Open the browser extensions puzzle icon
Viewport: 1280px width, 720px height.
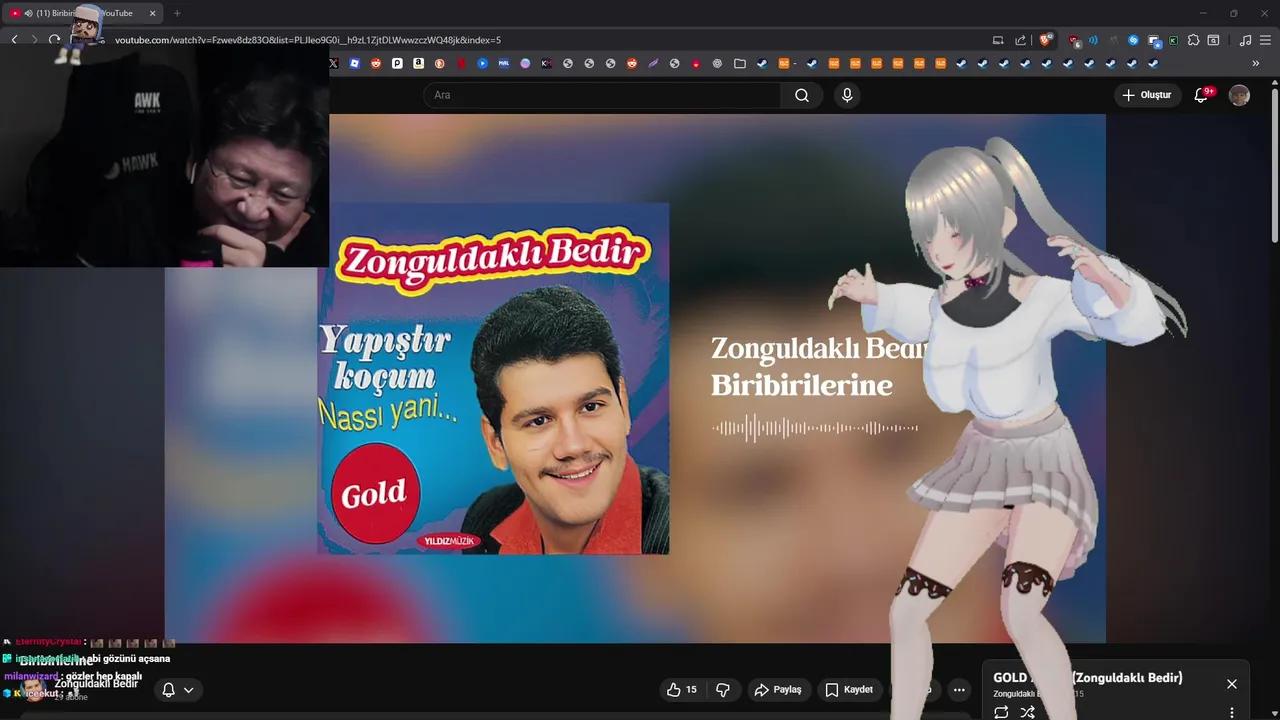(1193, 40)
